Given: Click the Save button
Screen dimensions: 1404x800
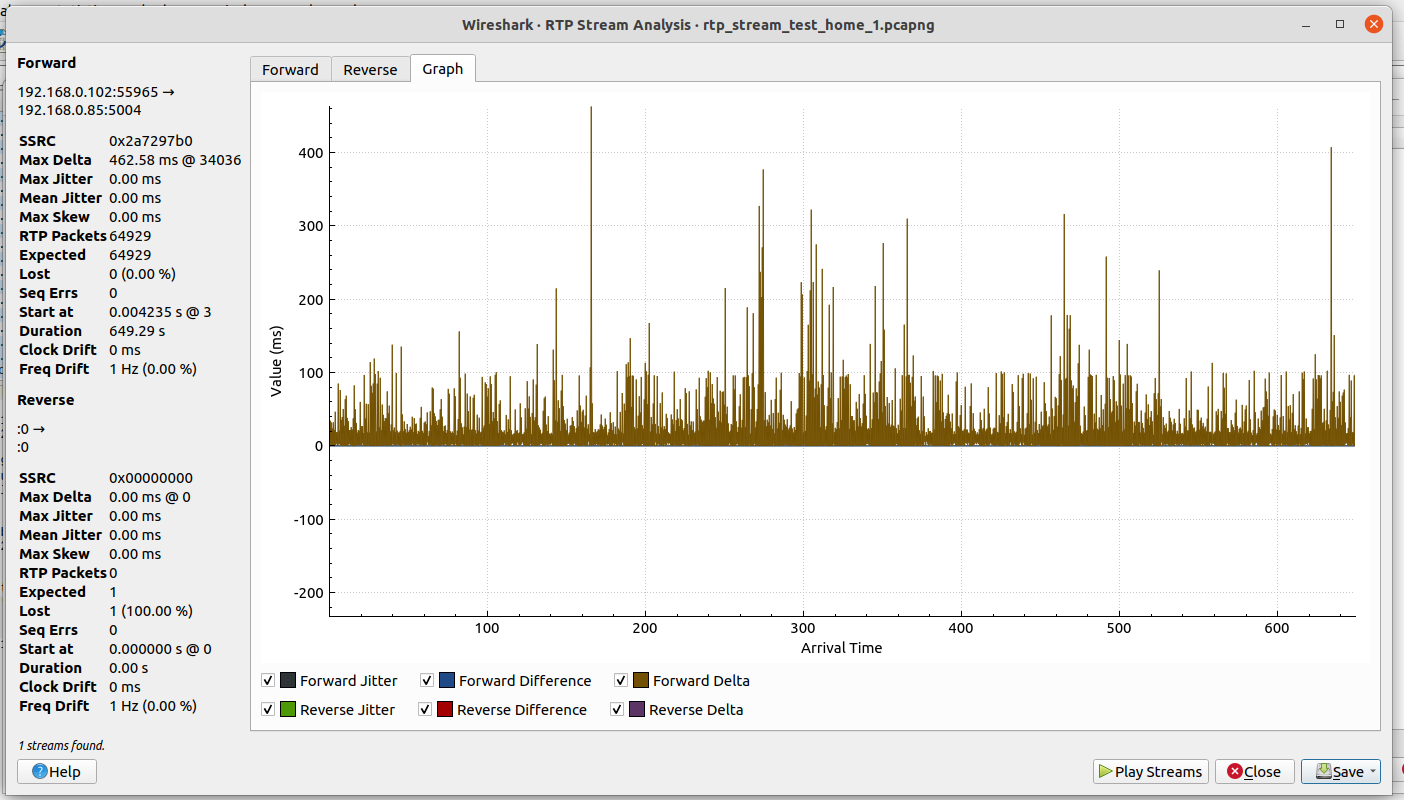Looking at the screenshot, I should (1340, 772).
